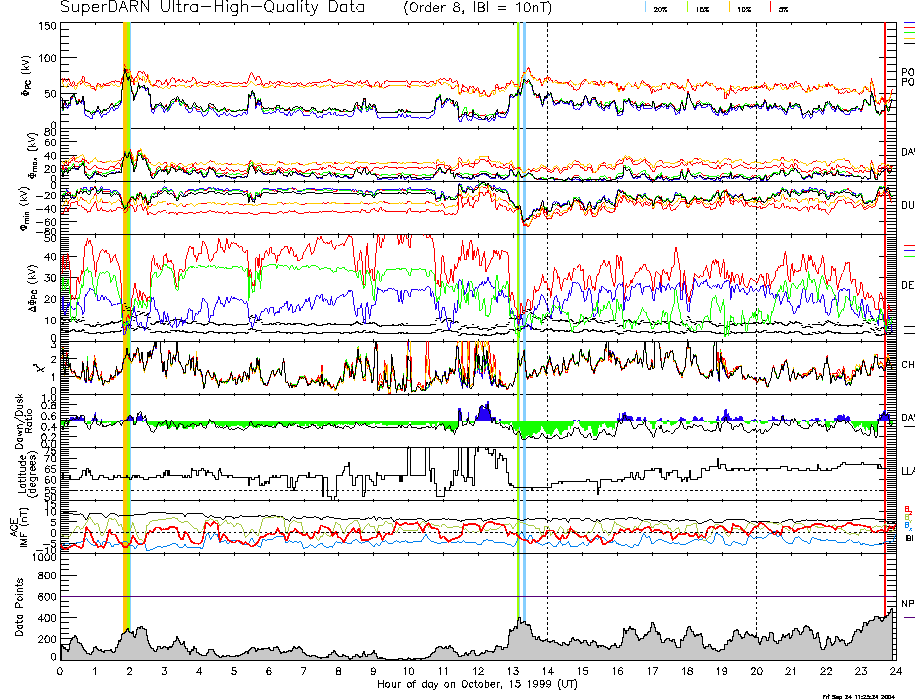The image size is (915, 700).
Task: Click the 'Φpc (kV)' axis label of the top panel
Action: click(27, 76)
